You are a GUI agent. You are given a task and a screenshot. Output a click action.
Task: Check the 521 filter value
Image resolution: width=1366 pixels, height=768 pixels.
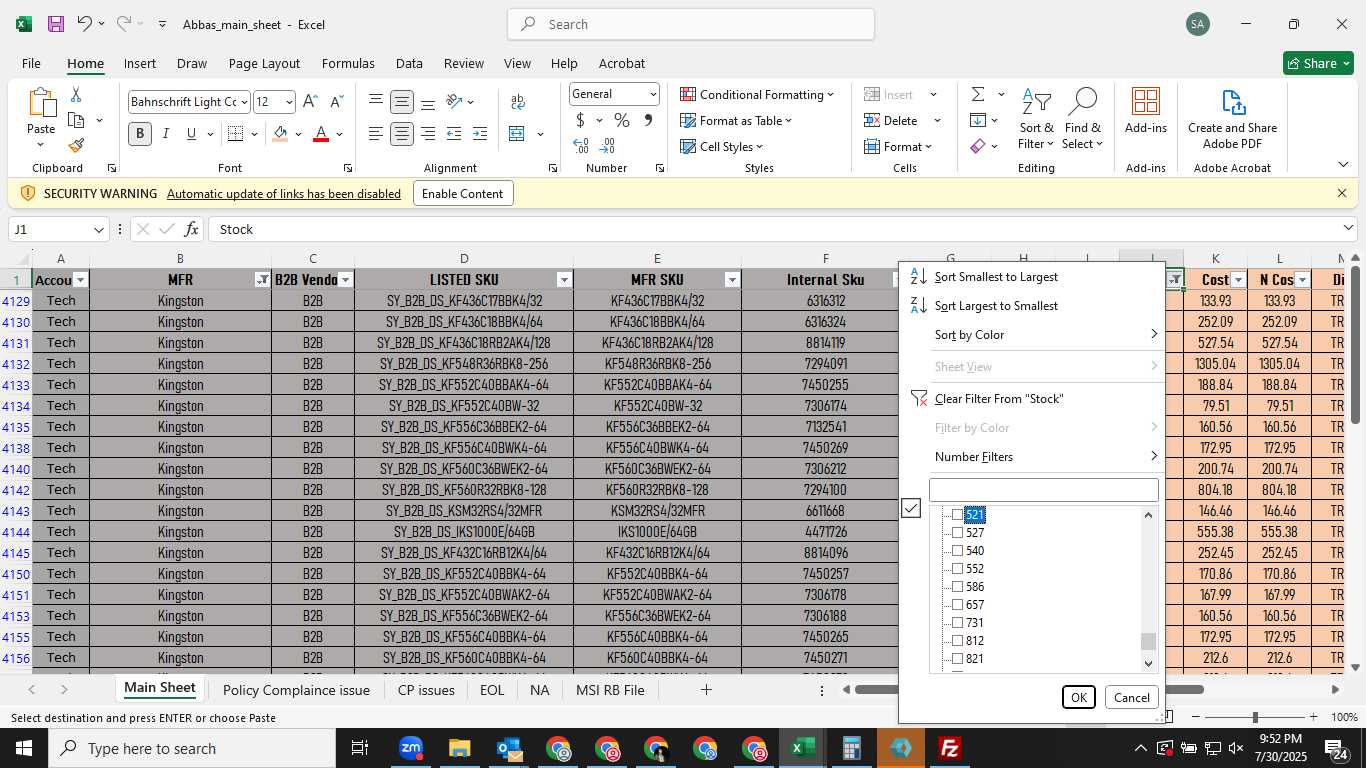coord(957,515)
